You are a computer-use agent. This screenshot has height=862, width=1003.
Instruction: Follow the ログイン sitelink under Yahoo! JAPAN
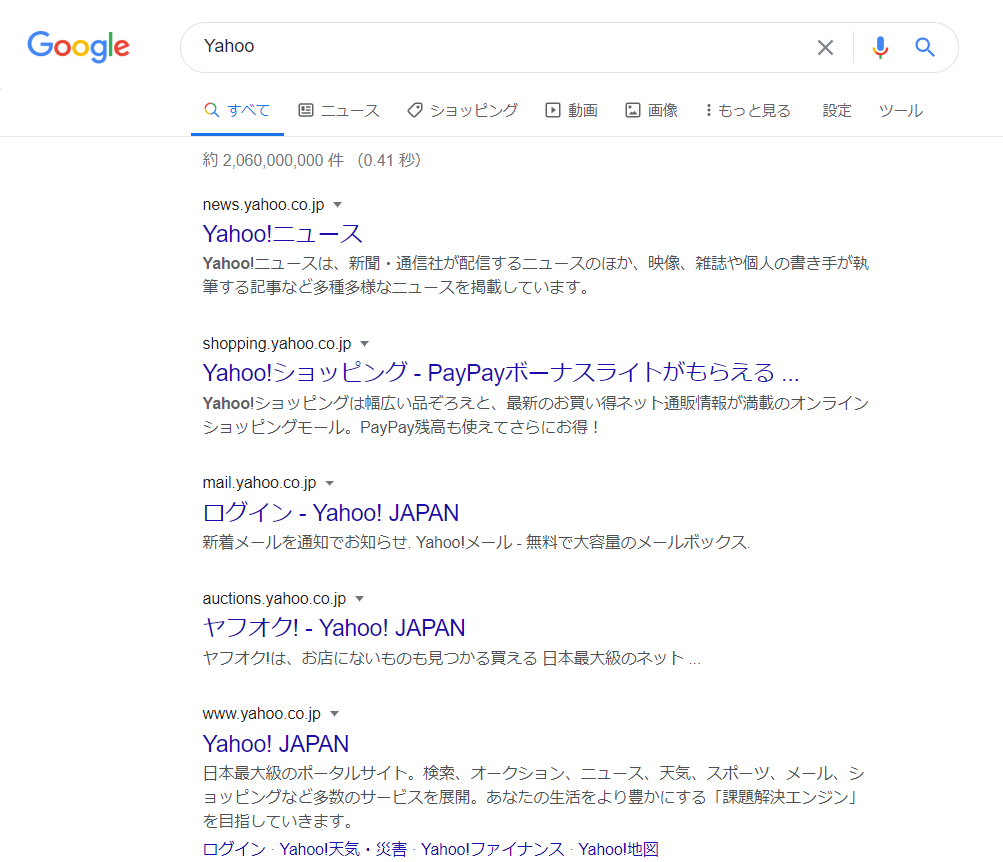[x=234, y=849]
